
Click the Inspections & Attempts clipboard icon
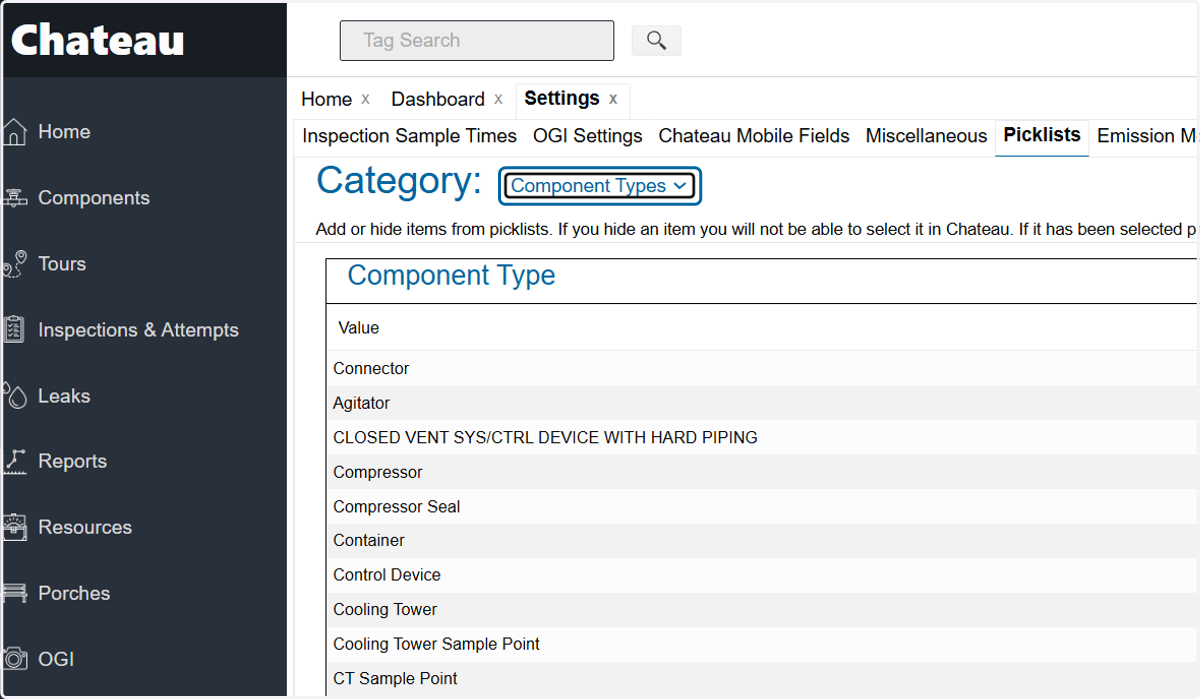click(x=13, y=330)
